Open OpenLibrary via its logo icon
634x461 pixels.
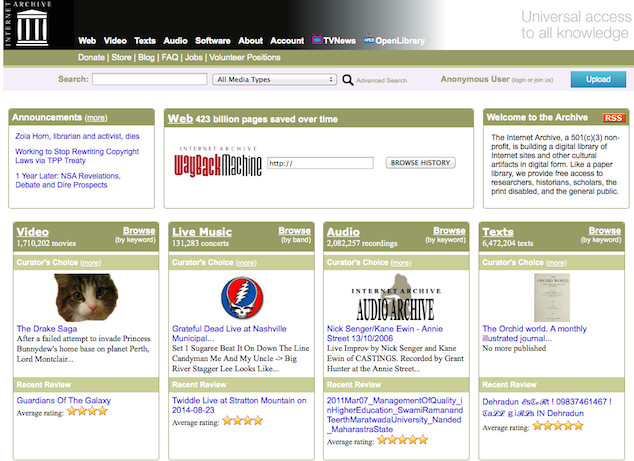(368, 39)
